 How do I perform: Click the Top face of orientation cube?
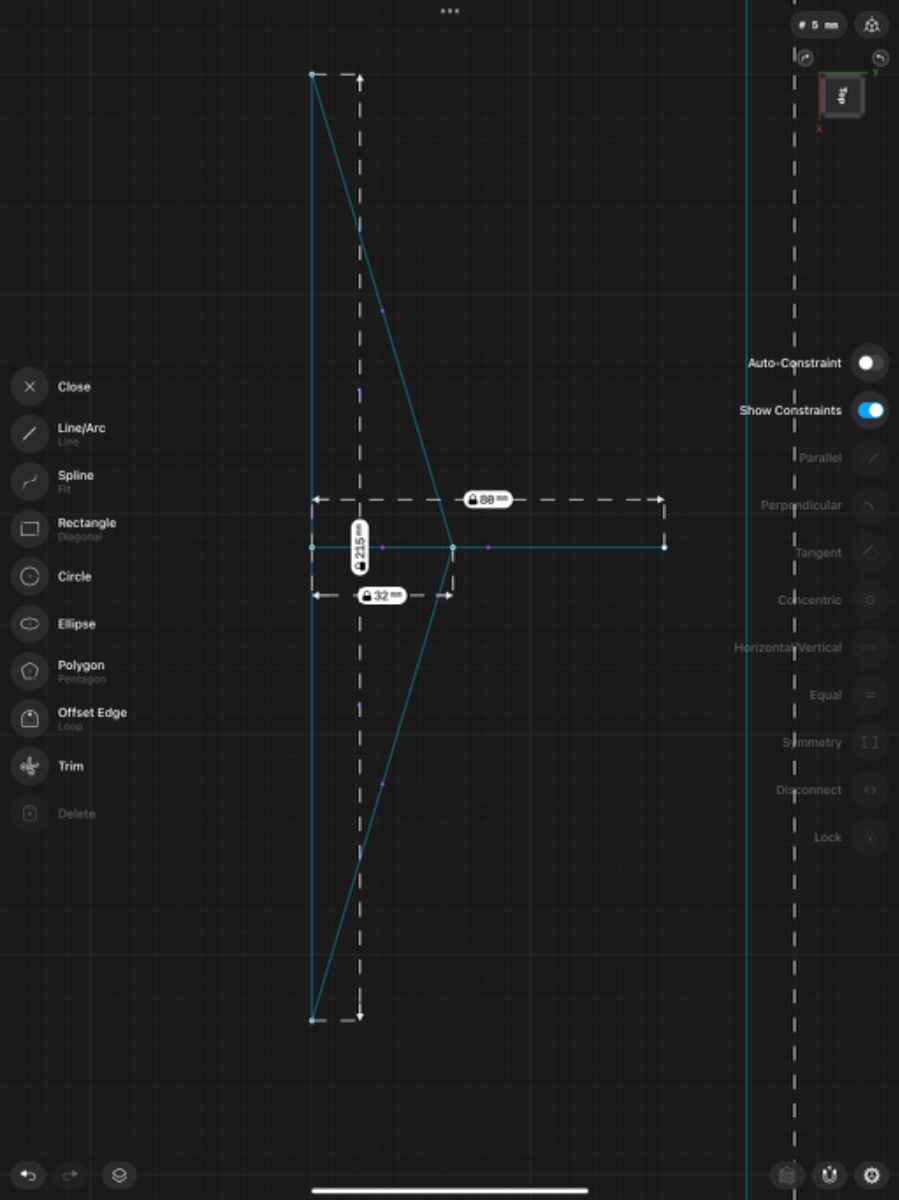pos(842,96)
